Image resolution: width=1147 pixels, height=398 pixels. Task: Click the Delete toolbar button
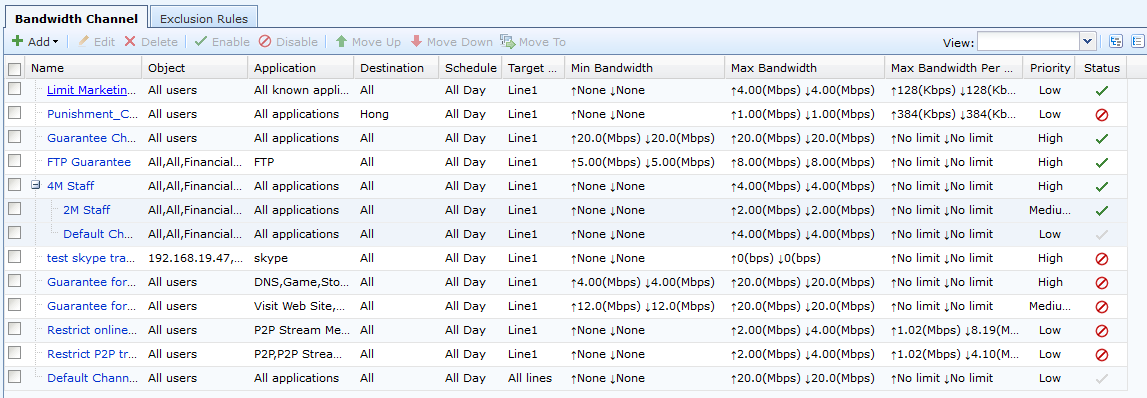[x=151, y=42]
